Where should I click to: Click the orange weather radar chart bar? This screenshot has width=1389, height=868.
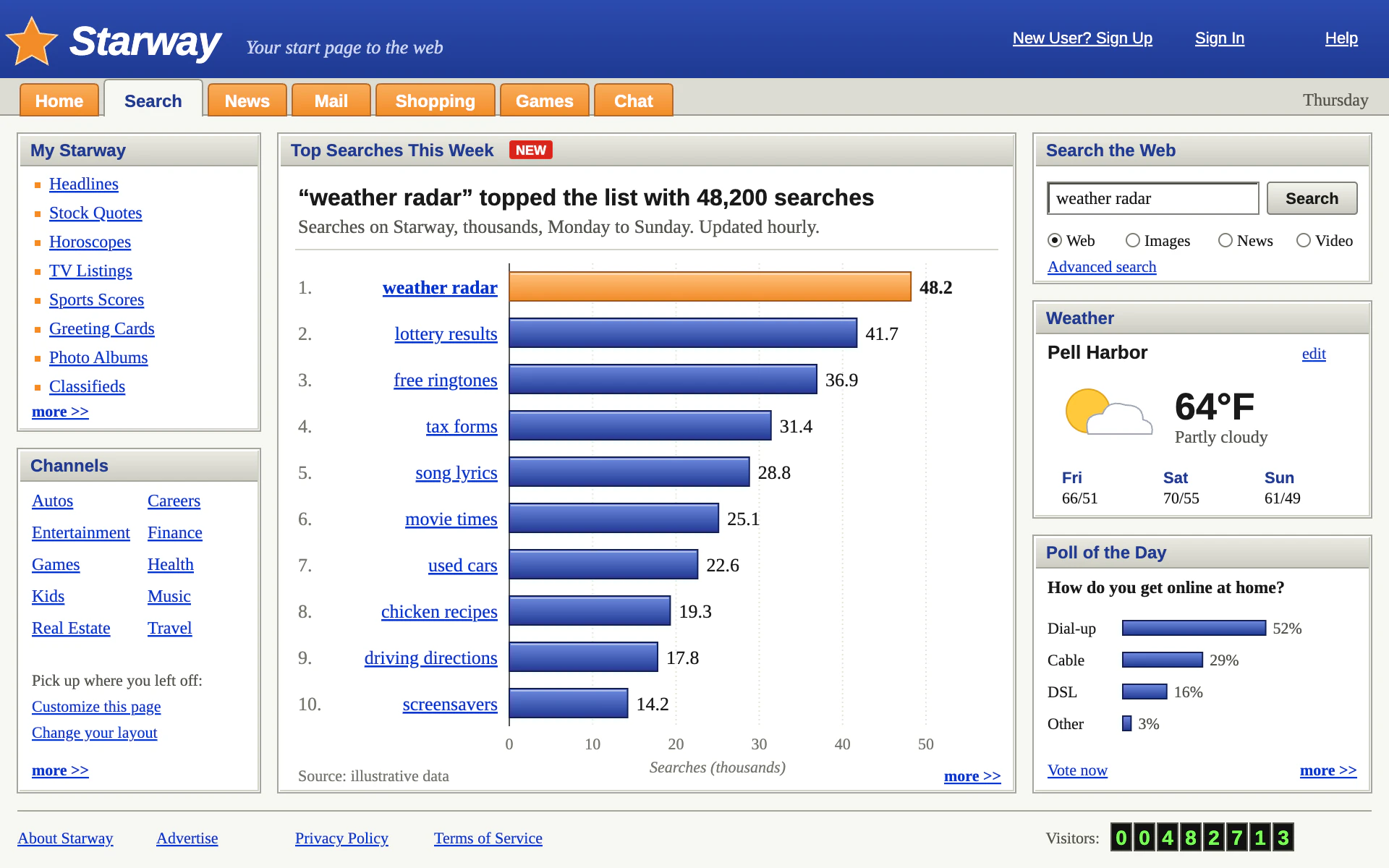click(710, 287)
